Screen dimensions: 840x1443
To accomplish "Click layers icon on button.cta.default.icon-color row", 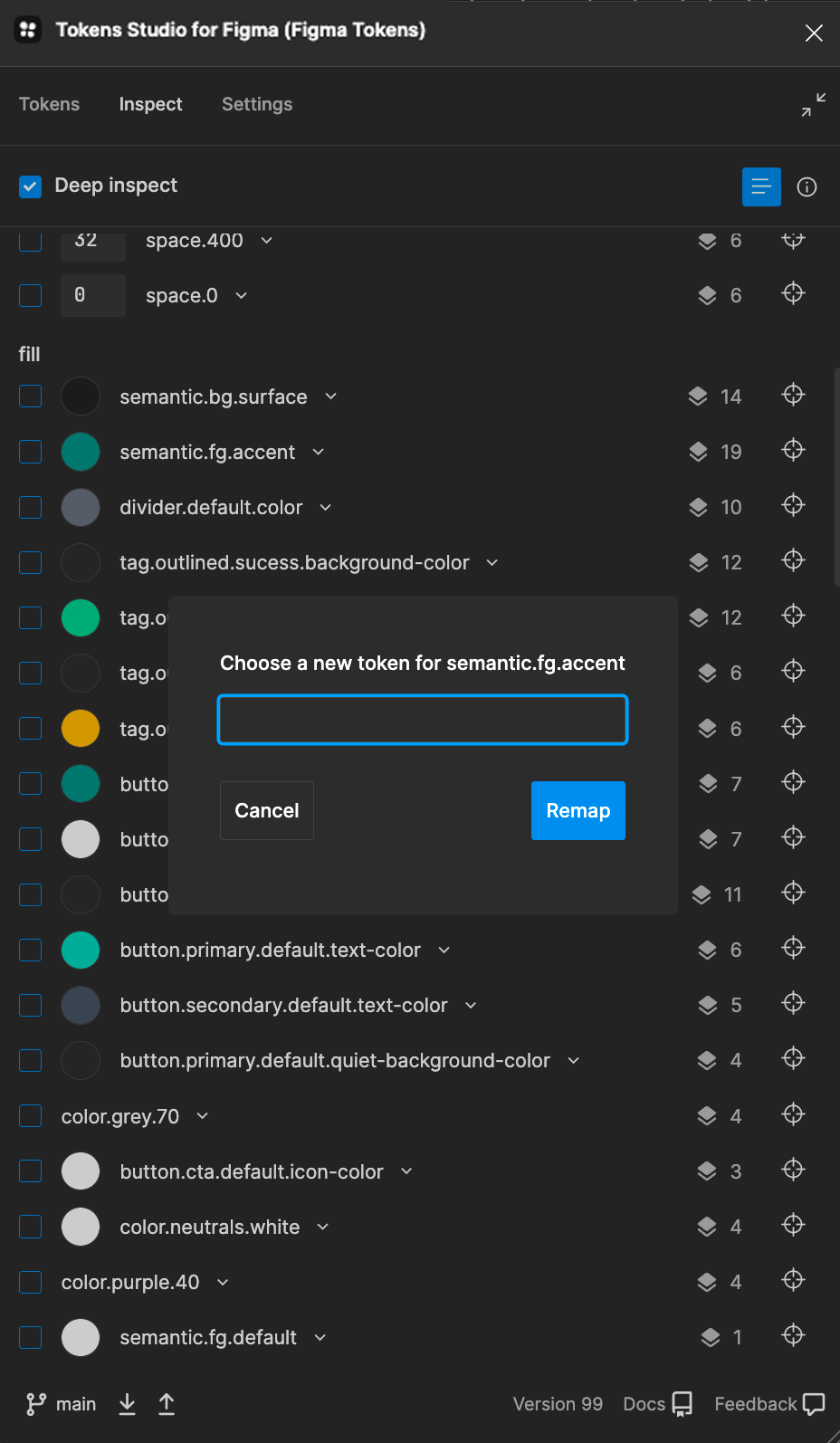I will click(x=707, y=1171).
